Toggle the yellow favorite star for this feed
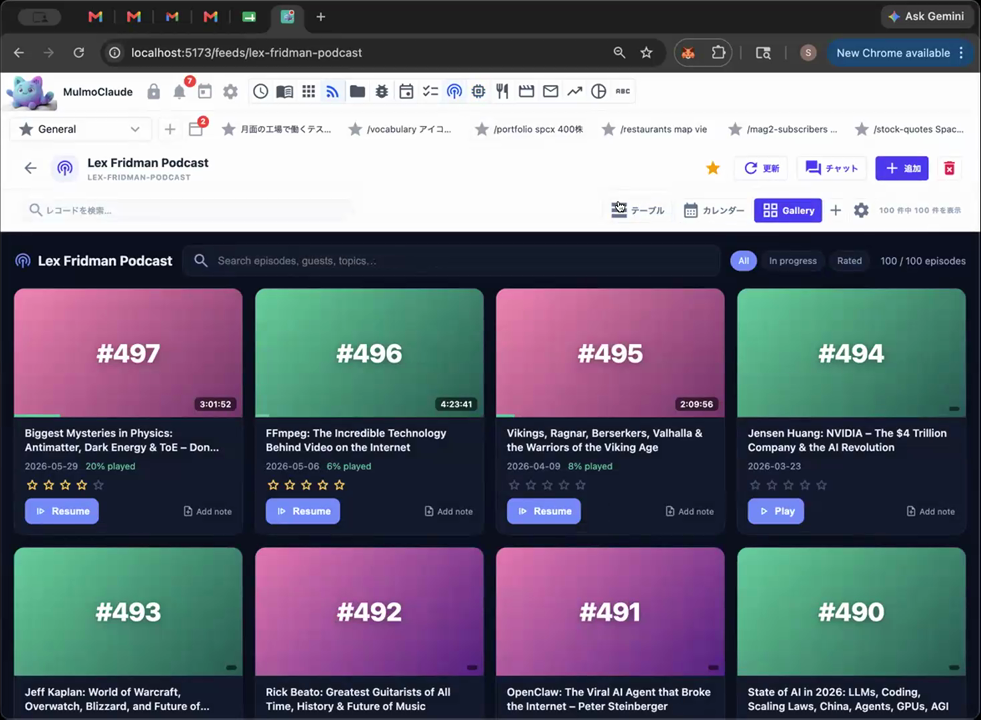 (713, 168)
